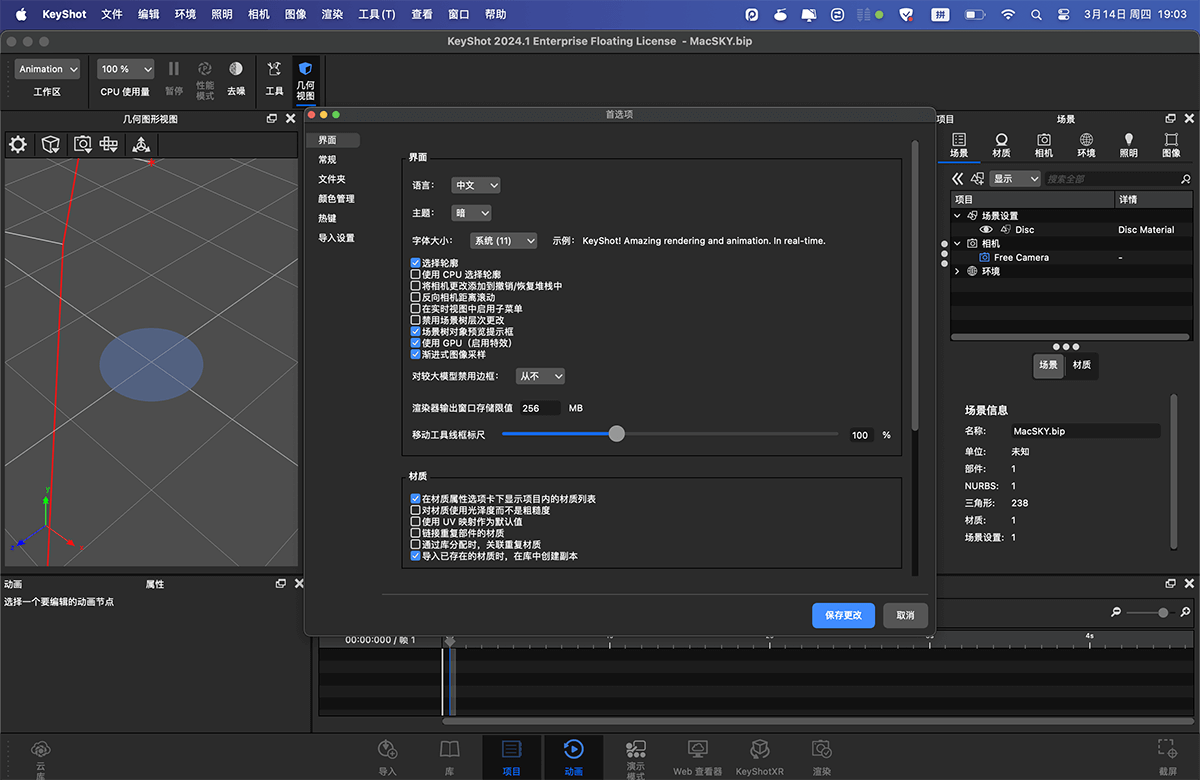Open the CPU usage 100 % dropdown
The image size is (1200, 780).
click(x=126, y=69)
